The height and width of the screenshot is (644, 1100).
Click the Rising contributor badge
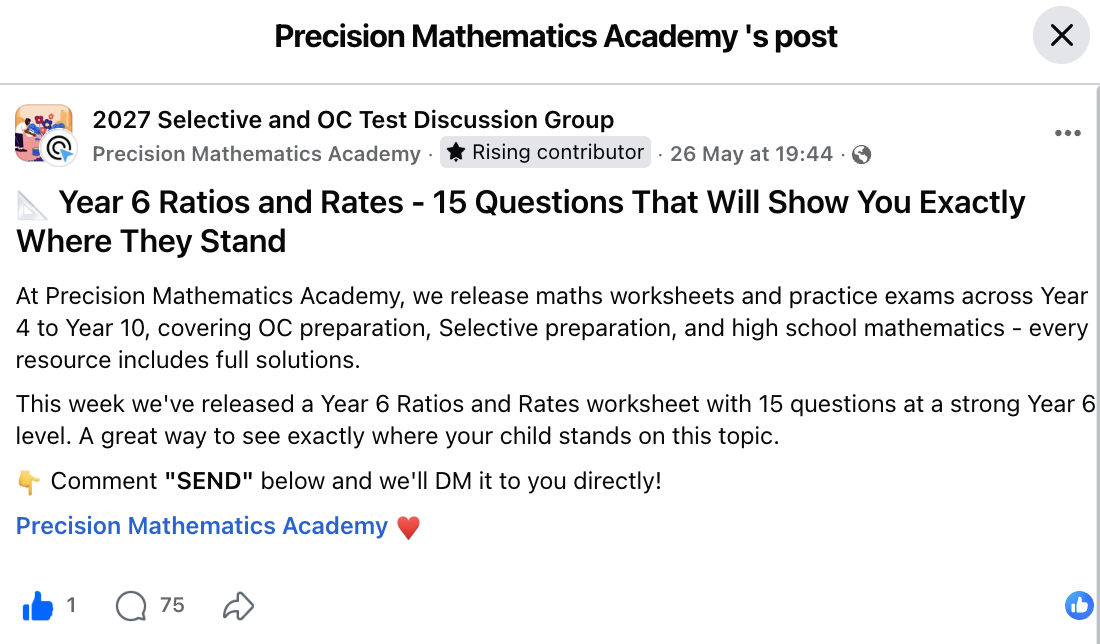(x=545, y=152)
